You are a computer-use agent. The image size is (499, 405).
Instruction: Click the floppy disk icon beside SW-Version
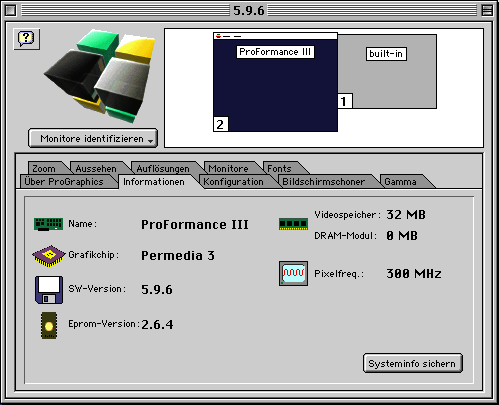(x=49, y=289)
